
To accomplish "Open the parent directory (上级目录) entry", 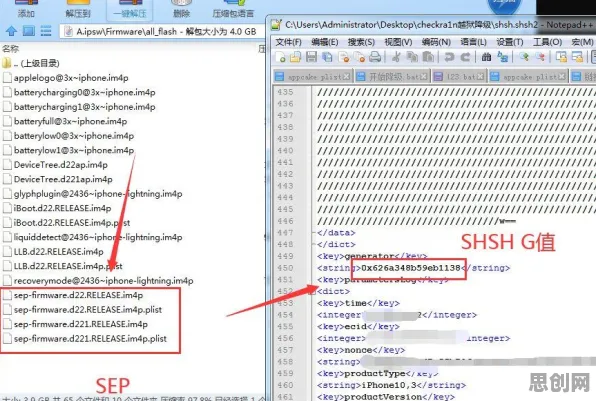I will tap(31, 63).
